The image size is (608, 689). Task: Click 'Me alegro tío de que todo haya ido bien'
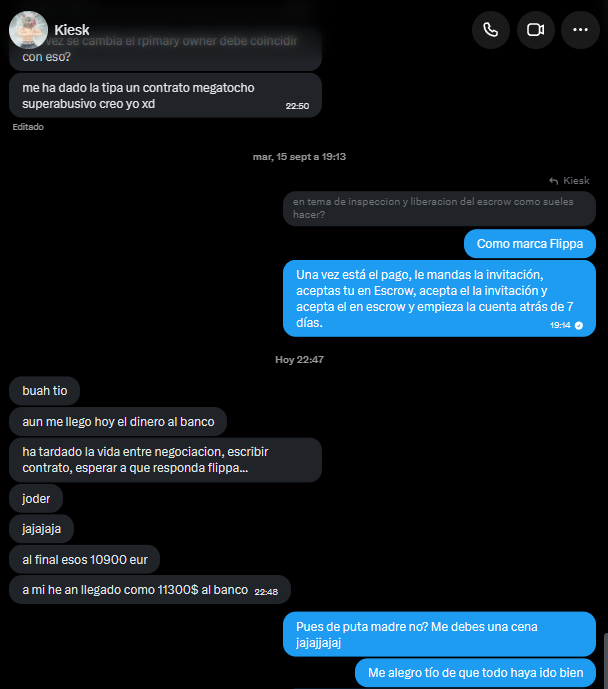point(475,673)
